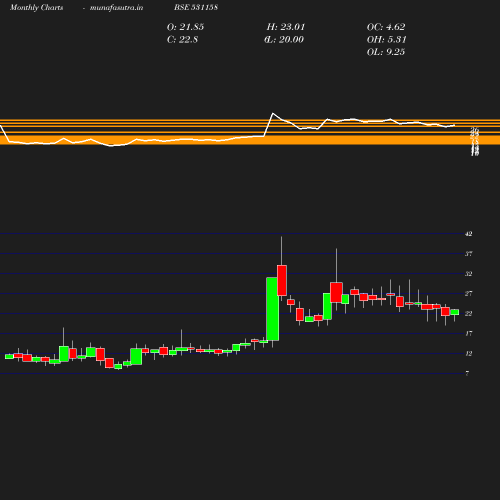Click the 'OC: 4.62' value
Viewport: 500px width, 500px height.
[386, 27]
